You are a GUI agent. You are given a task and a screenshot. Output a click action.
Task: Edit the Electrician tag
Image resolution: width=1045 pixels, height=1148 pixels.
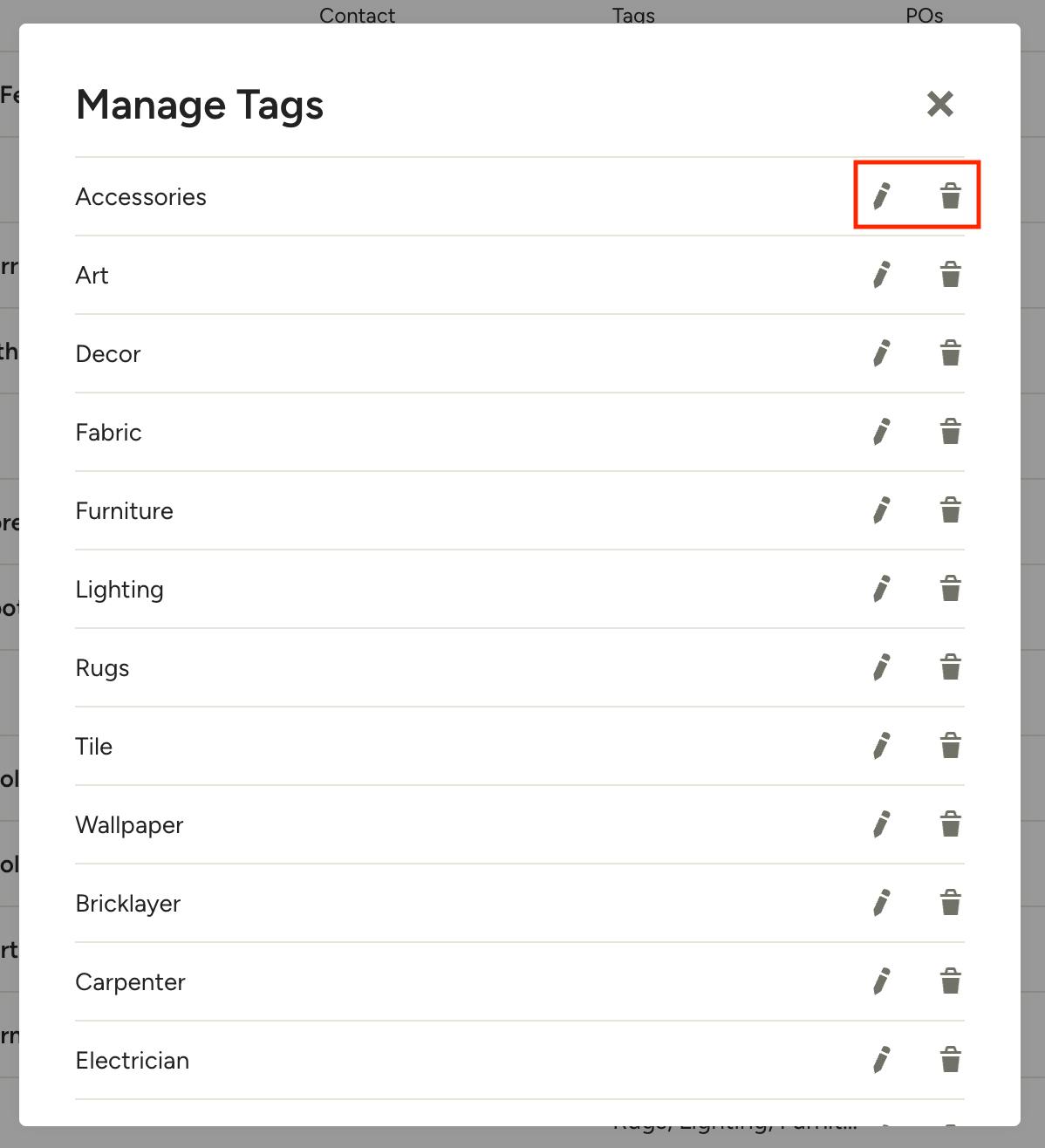click(x=882, y=1060)
